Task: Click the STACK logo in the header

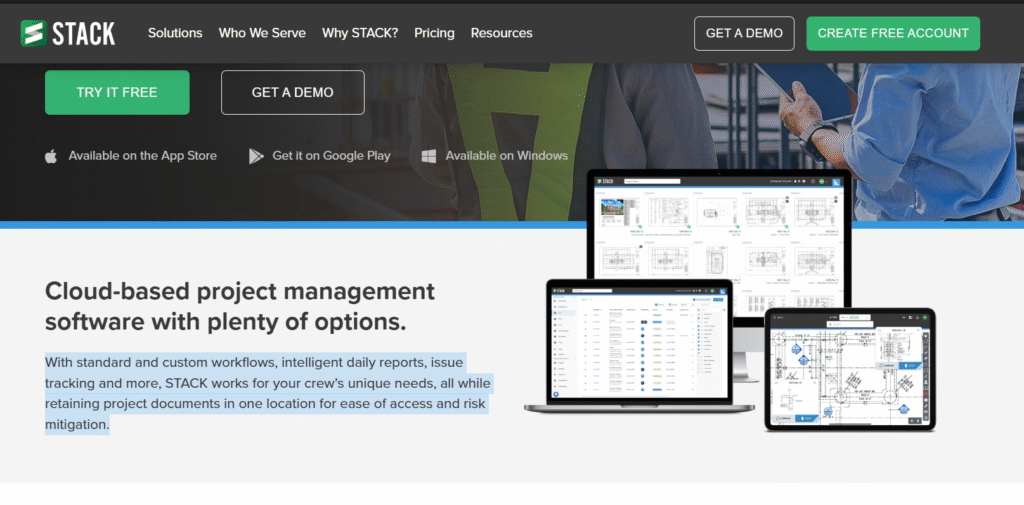Action: point(68,33)
